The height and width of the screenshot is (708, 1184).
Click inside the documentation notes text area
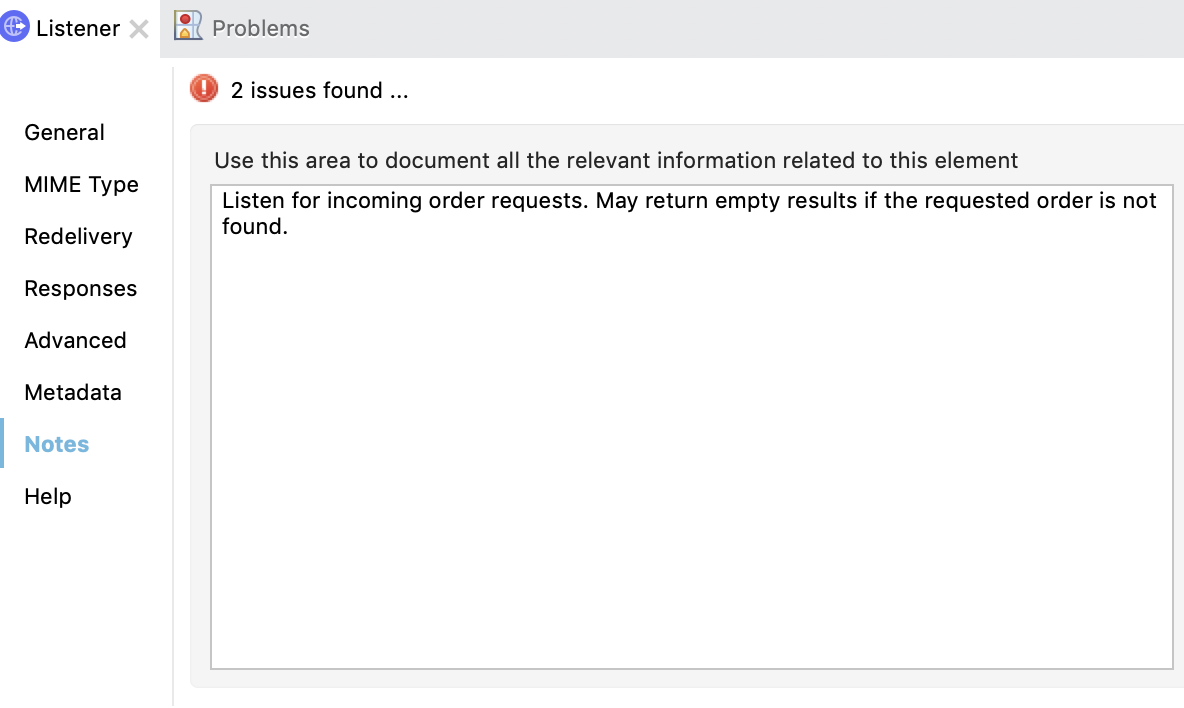(690, 430)
